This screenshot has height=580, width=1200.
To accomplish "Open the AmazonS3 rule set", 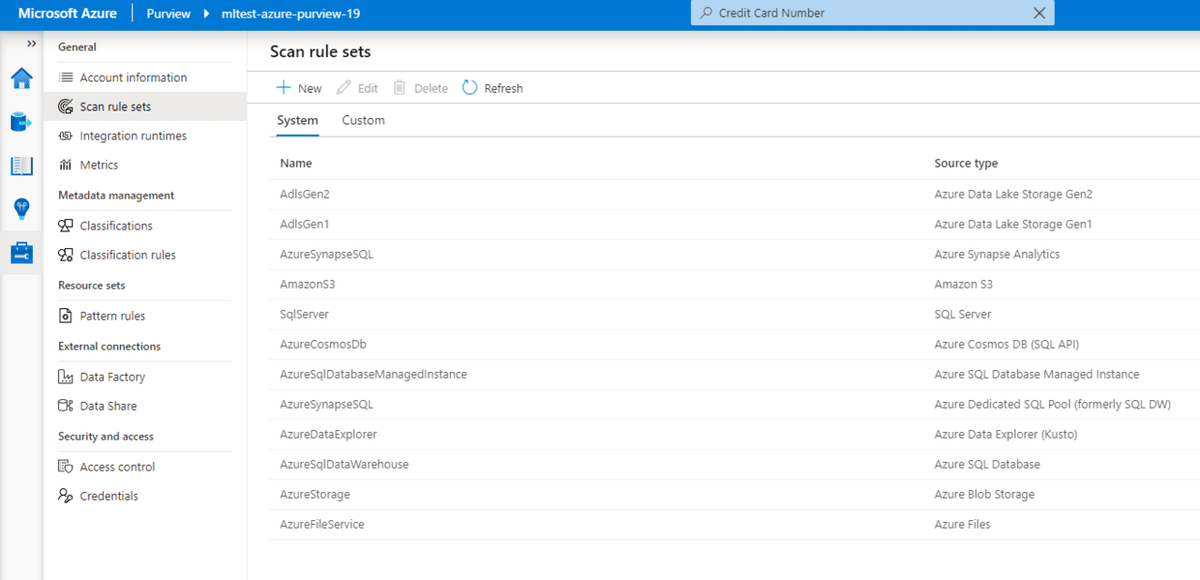I will coord(307,284).
